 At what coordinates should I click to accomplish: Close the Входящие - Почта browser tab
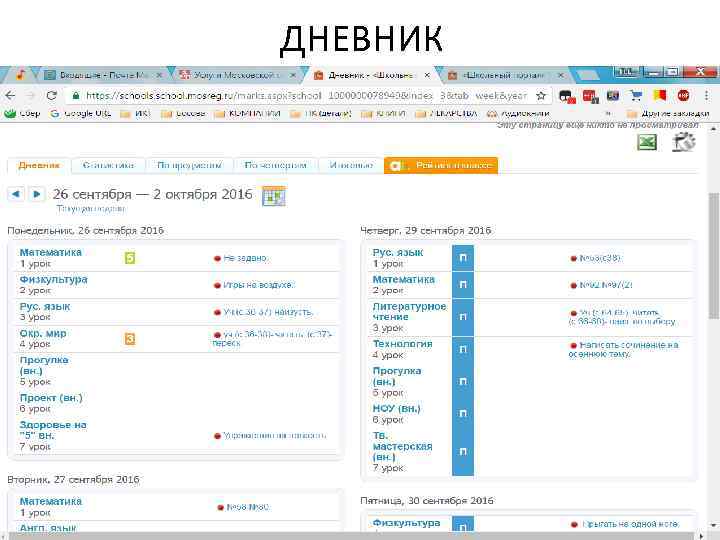[x=159, y=75]
